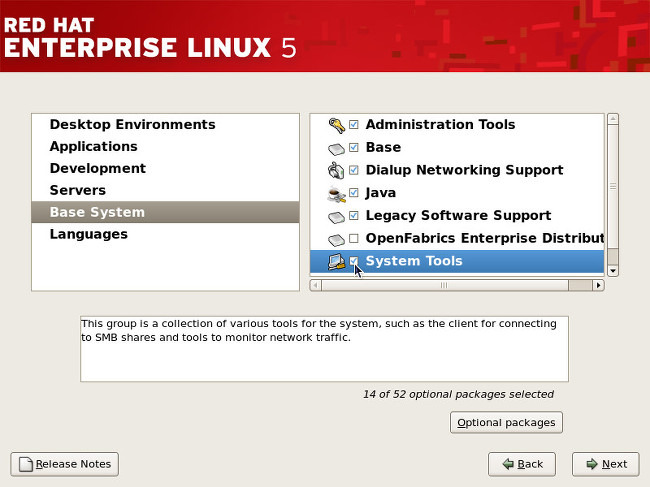Click the vertical scrollbar thumb
Screen dimensions: 650x487
click(613, 187)
